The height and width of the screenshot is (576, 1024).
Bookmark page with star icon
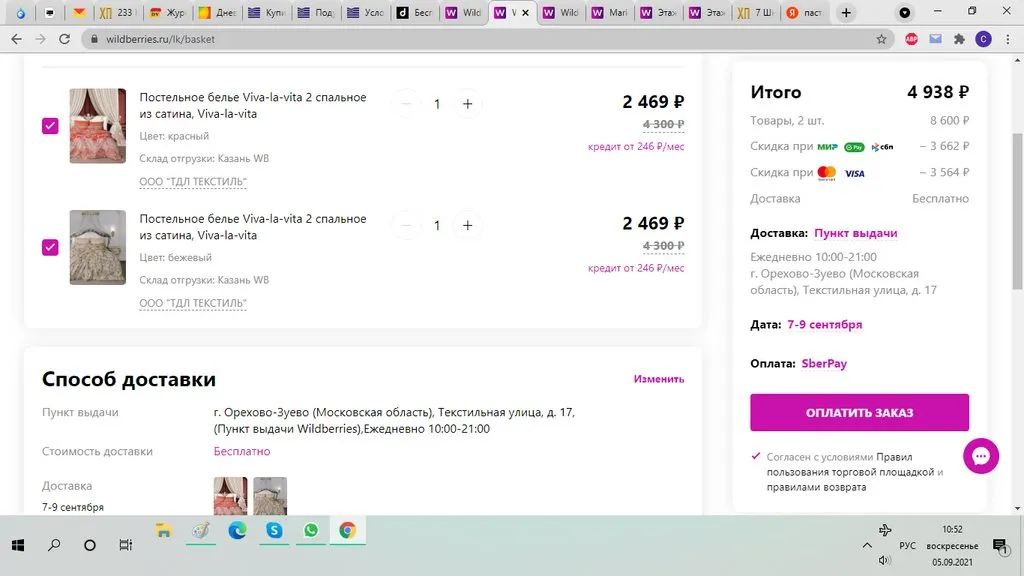tap(881, 39)
